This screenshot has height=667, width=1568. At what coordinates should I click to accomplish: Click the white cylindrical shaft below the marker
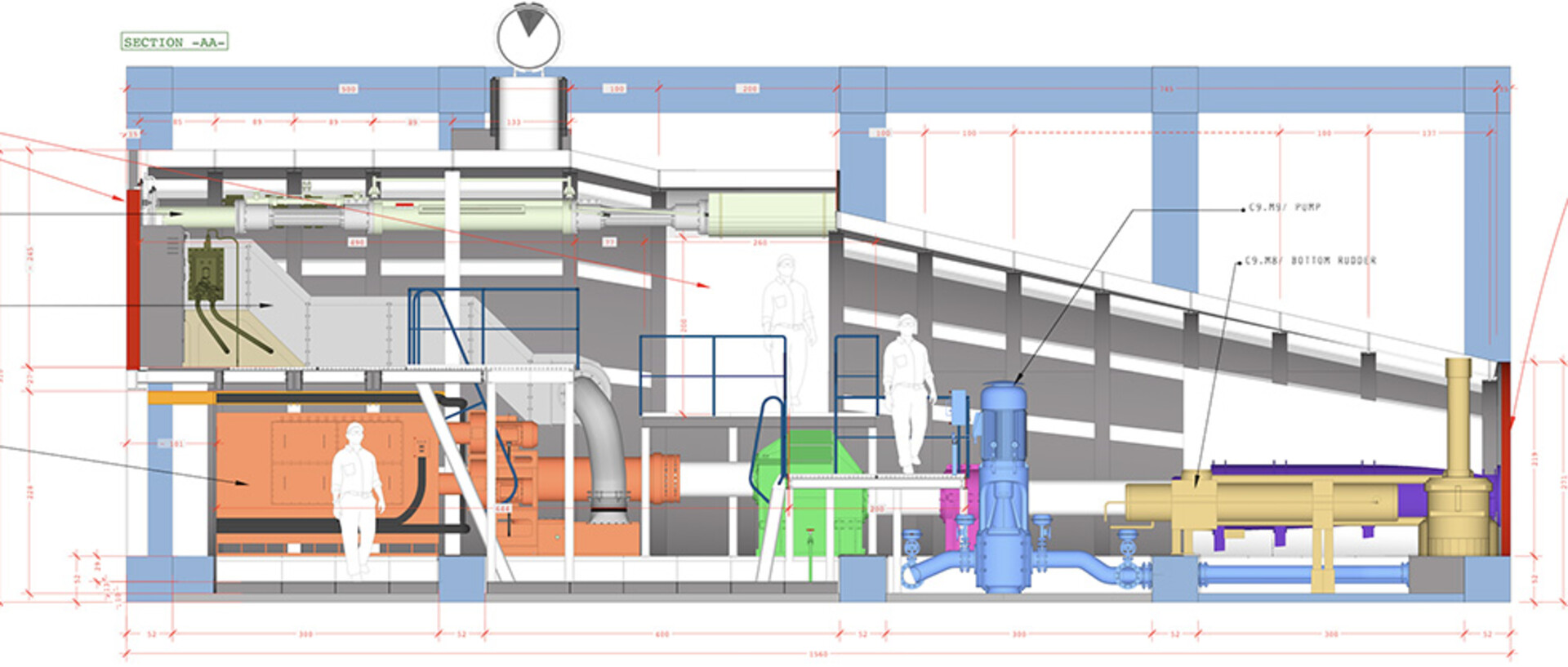click(x=528, y=113)
